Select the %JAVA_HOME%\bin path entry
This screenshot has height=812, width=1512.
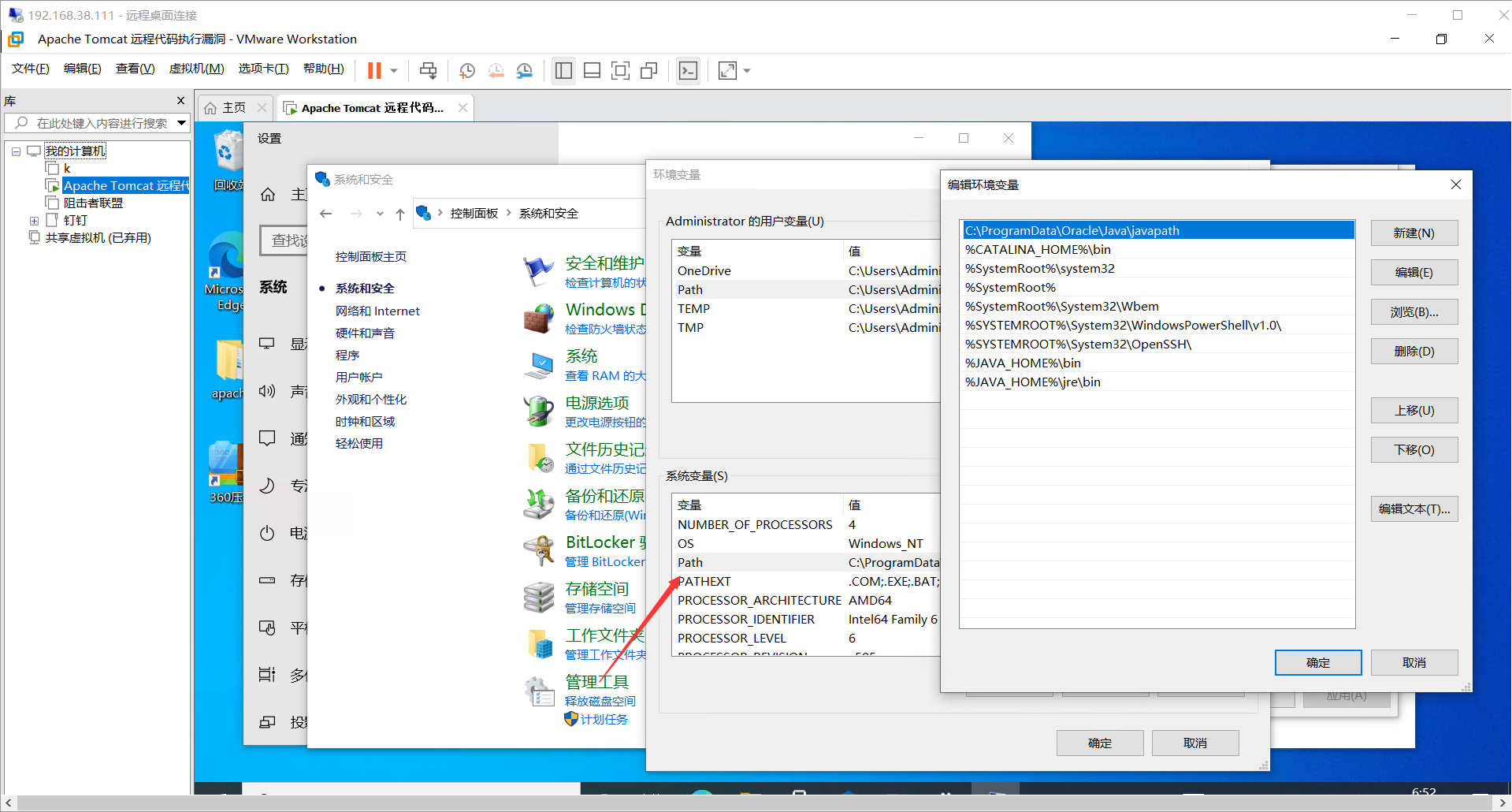click(x=1157, y=363)
